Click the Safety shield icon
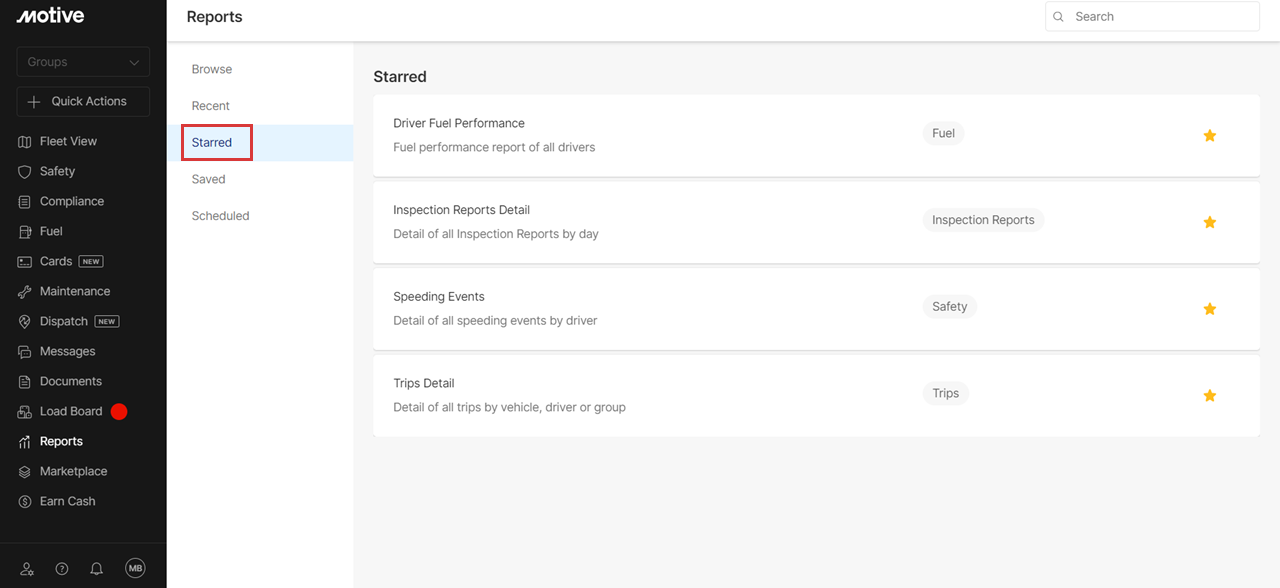The height and width of the screenshot is (588, 1280). click(25, 172)
